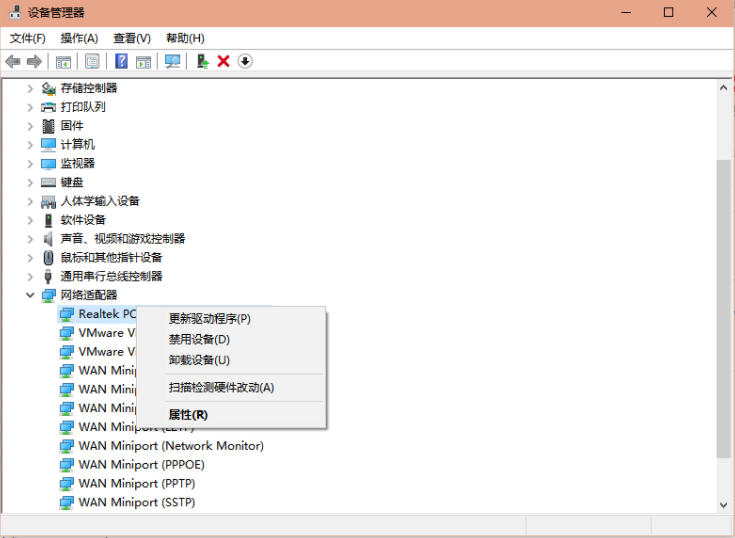The height and width of the screenshot is (538, 735).
Task: Click the 打印队列 printer icon
Action: coord(48,107)
